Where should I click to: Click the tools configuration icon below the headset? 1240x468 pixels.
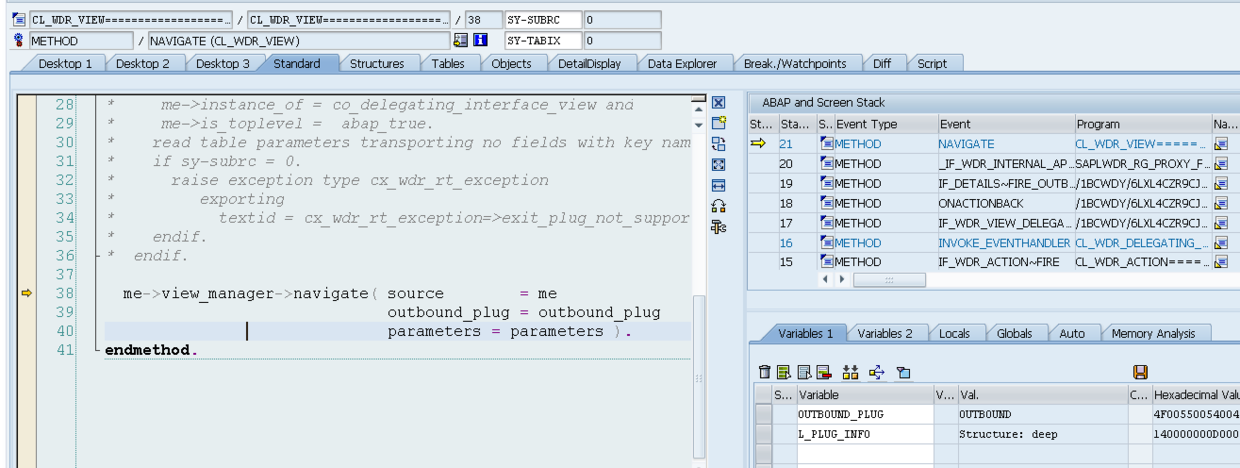pos(717,227)
